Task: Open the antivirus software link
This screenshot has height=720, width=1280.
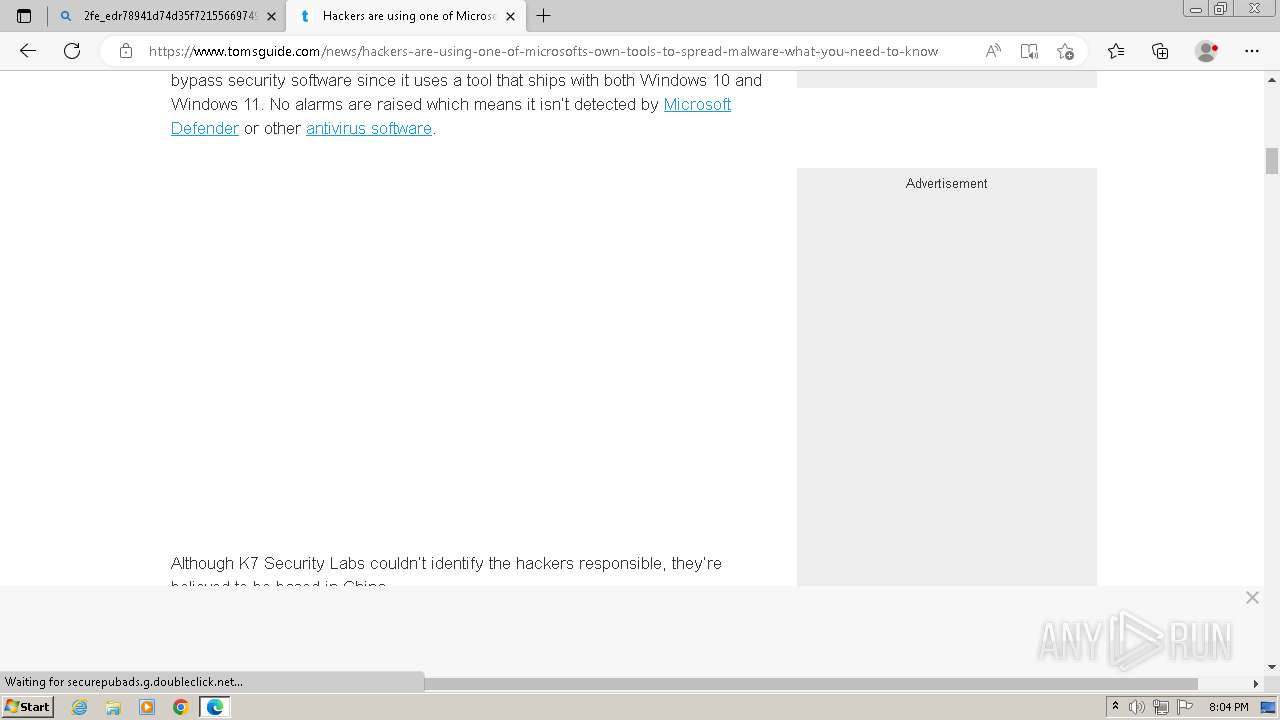Action: tap(369, 128)
